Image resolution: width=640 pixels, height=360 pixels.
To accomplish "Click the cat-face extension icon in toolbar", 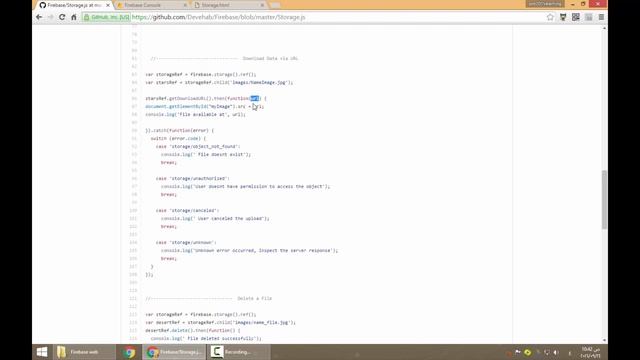I will coord(563,17).
